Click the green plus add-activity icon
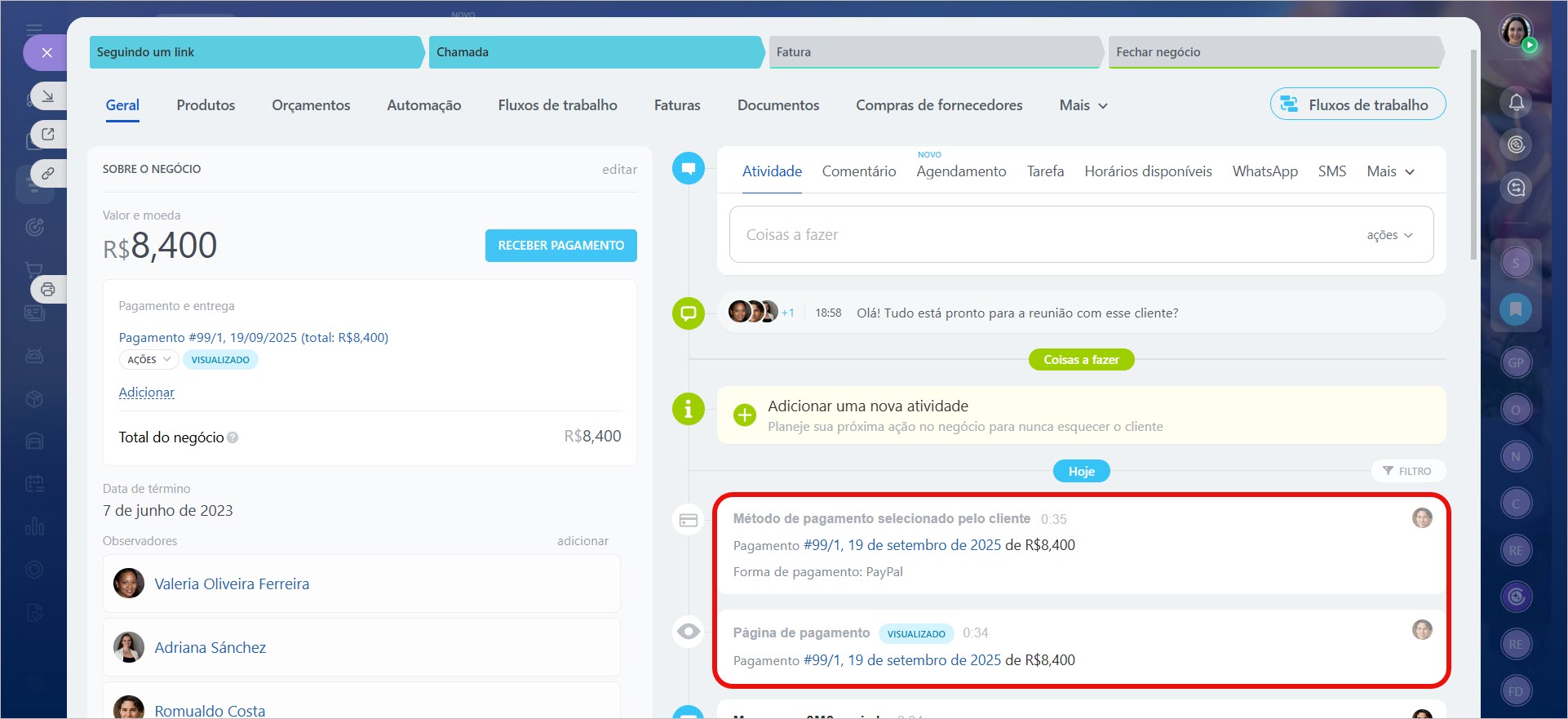The image size is (1568, 719). pyautogui.click(x=744, y=415)
